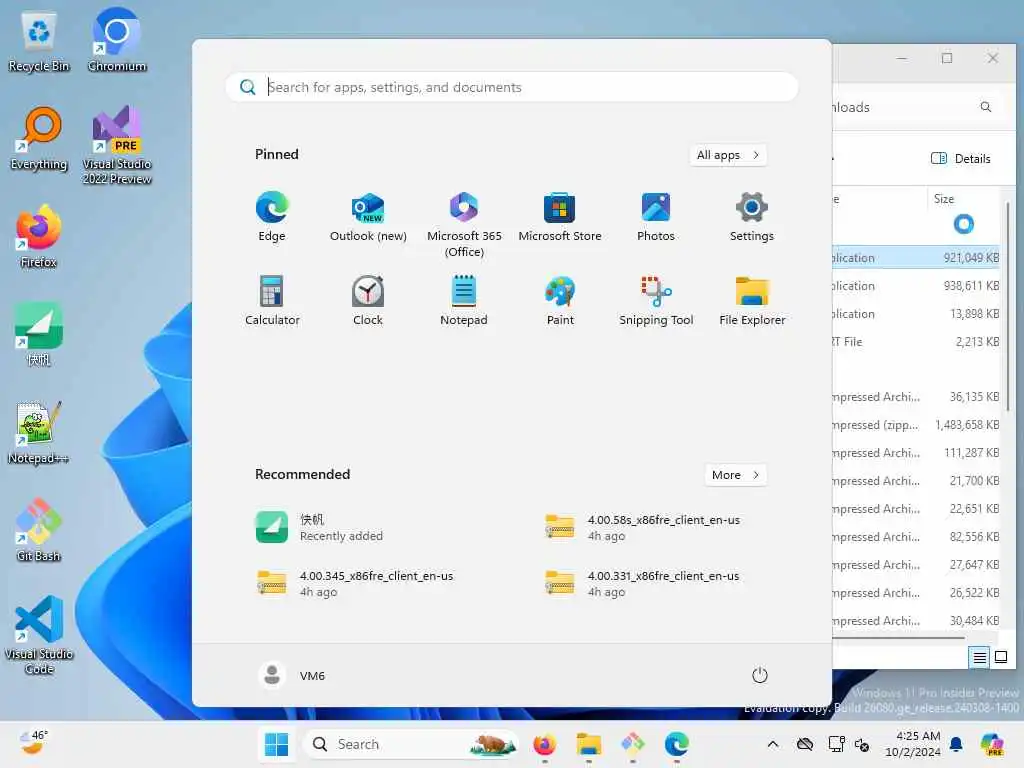
Task: Select Everything desktop shortcut
Action: coord(39,139)
